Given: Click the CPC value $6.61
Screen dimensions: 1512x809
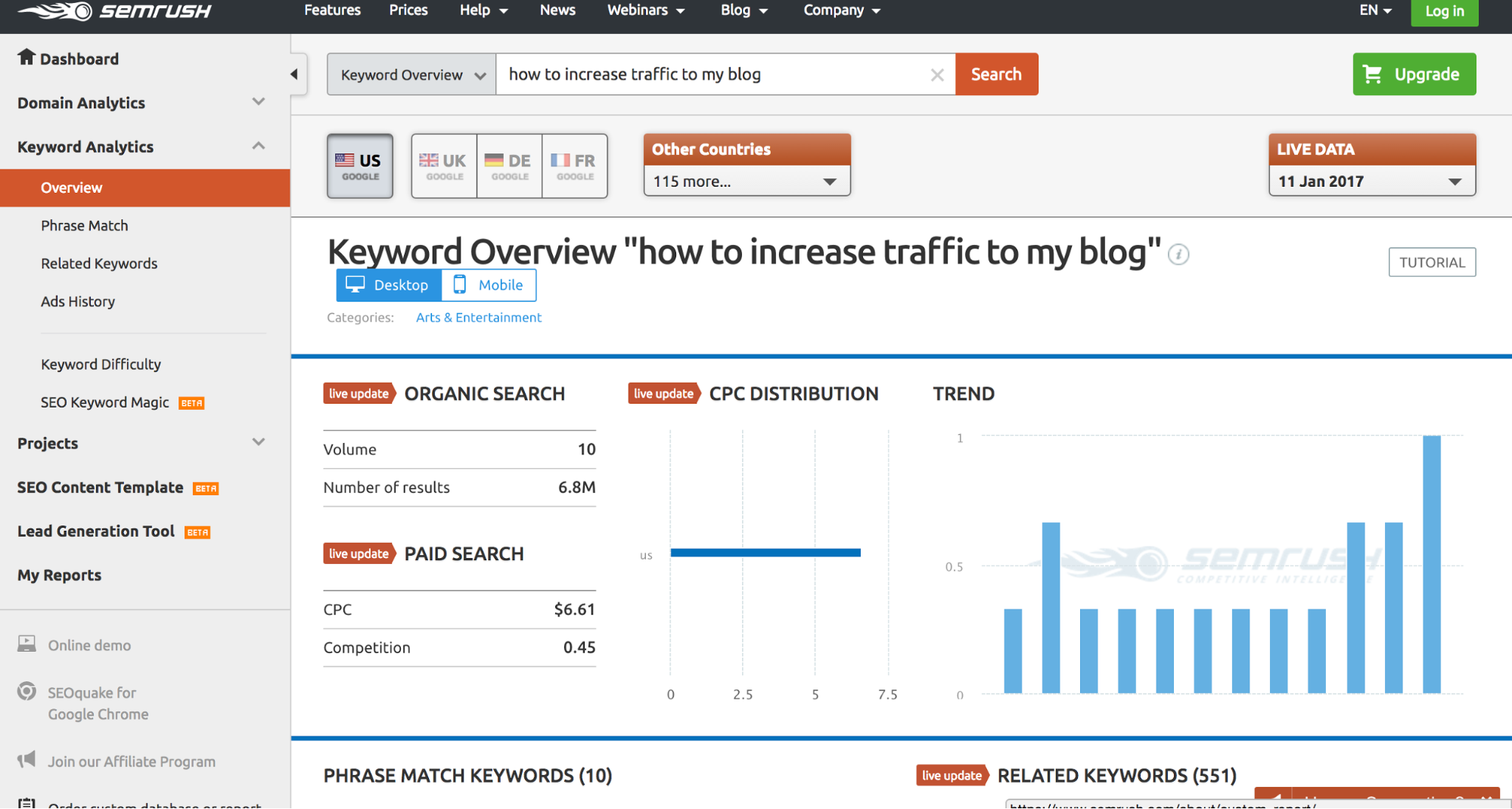Looking at the screenshot, I should (x=575, y=609).
